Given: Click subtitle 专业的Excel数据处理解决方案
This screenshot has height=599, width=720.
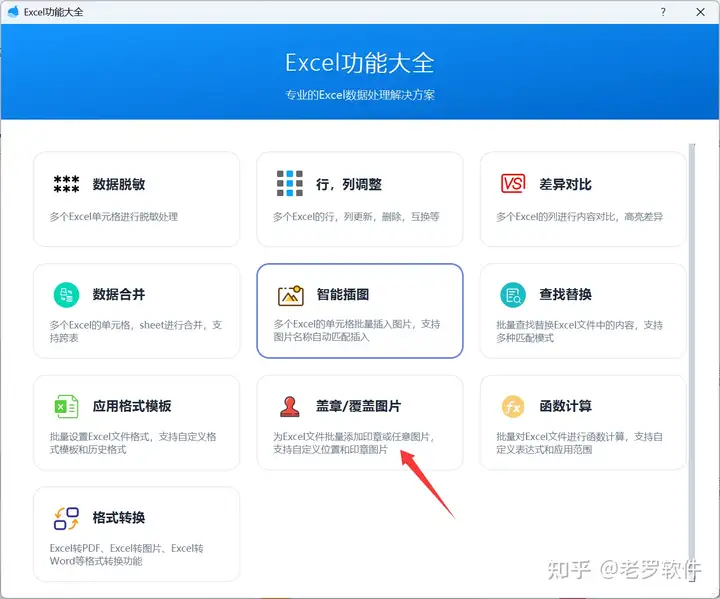Looking at the screenshot, I should [x=360, y=95].
